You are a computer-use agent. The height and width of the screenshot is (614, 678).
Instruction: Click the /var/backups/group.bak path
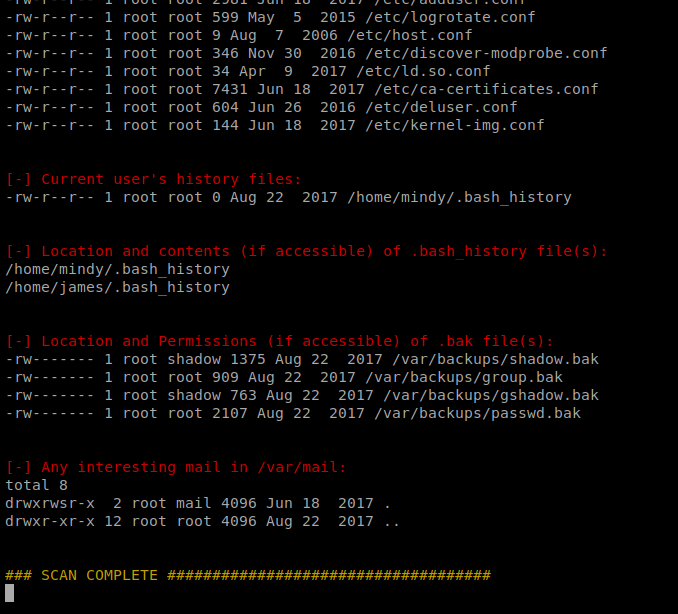(464, 377)
